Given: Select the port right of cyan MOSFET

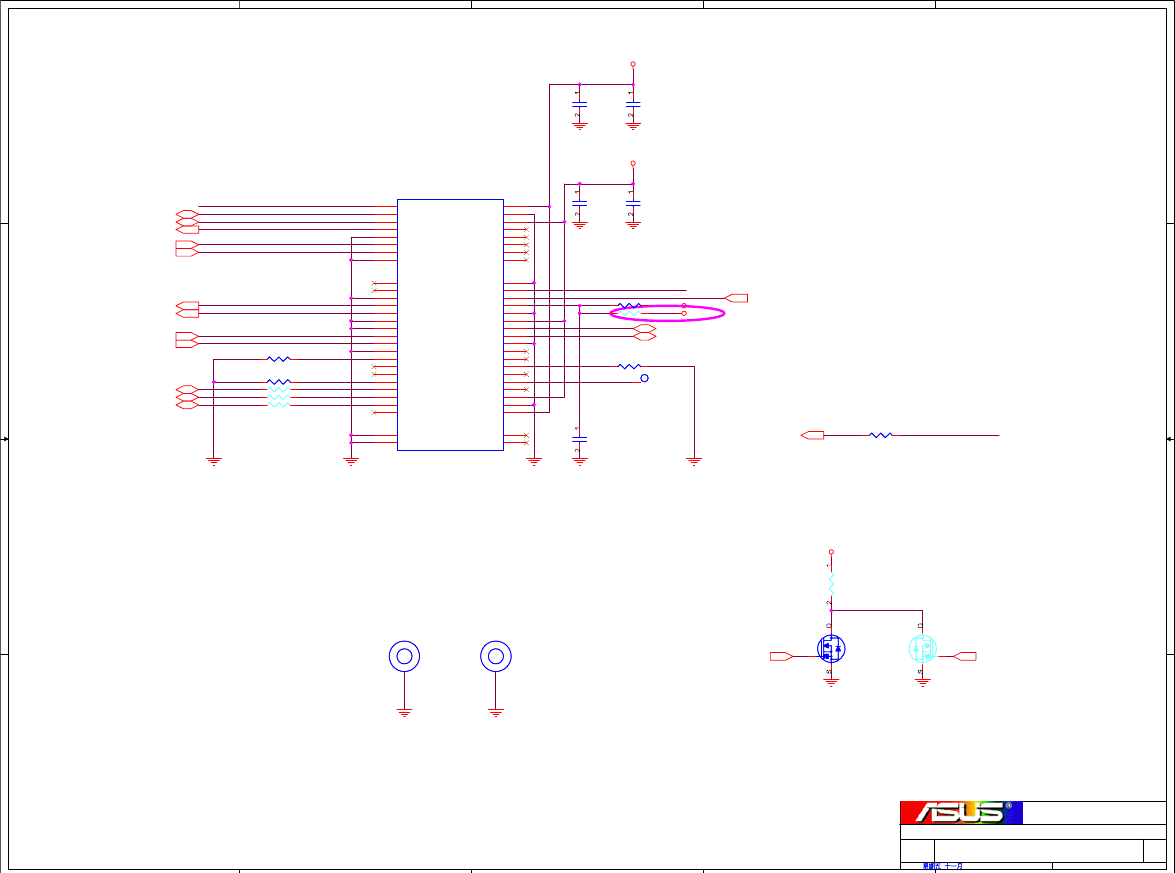Looking at the screenshot, I should (965, 656).
